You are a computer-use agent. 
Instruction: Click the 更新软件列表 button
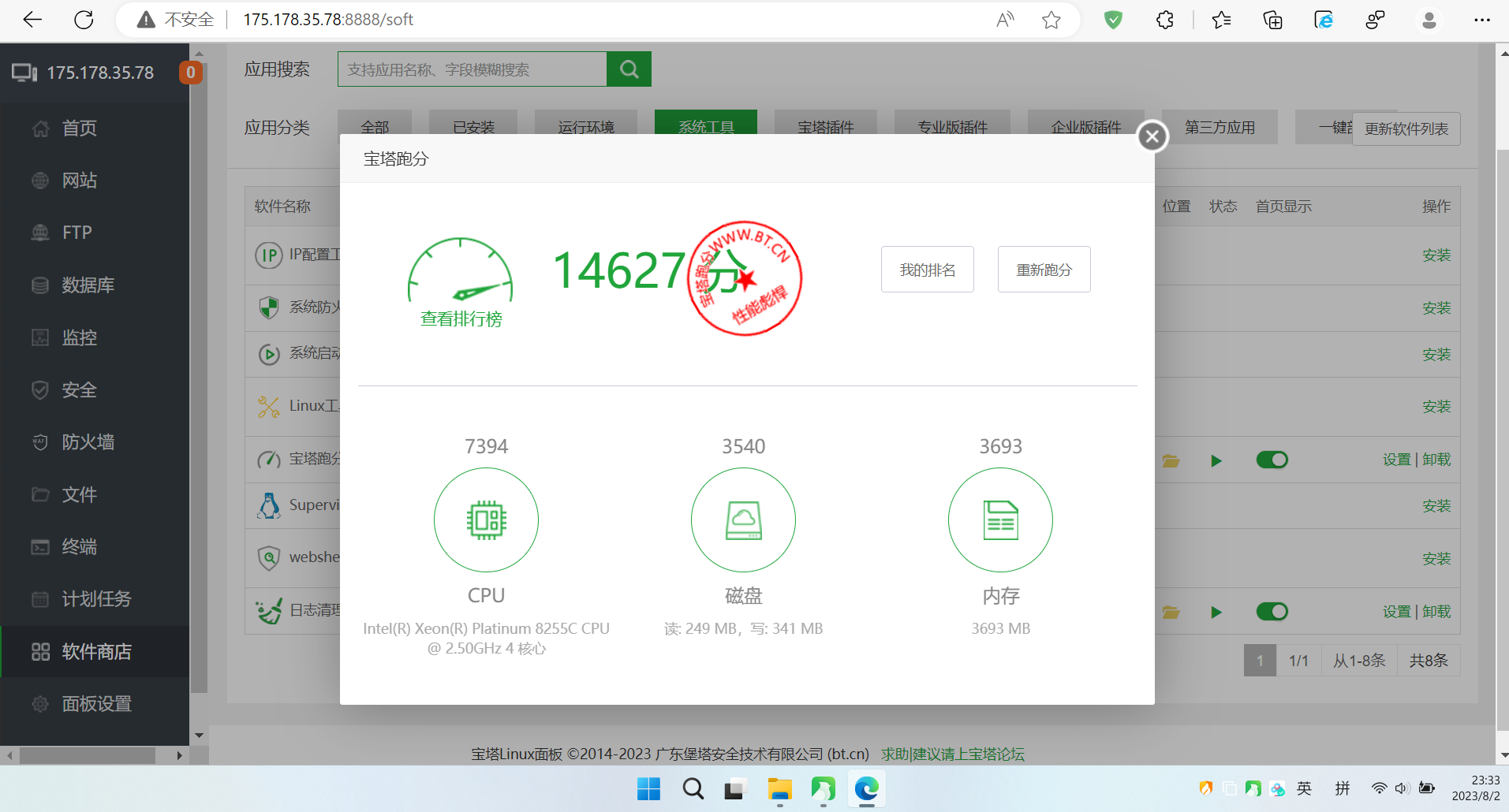[x=1406, y=129]
